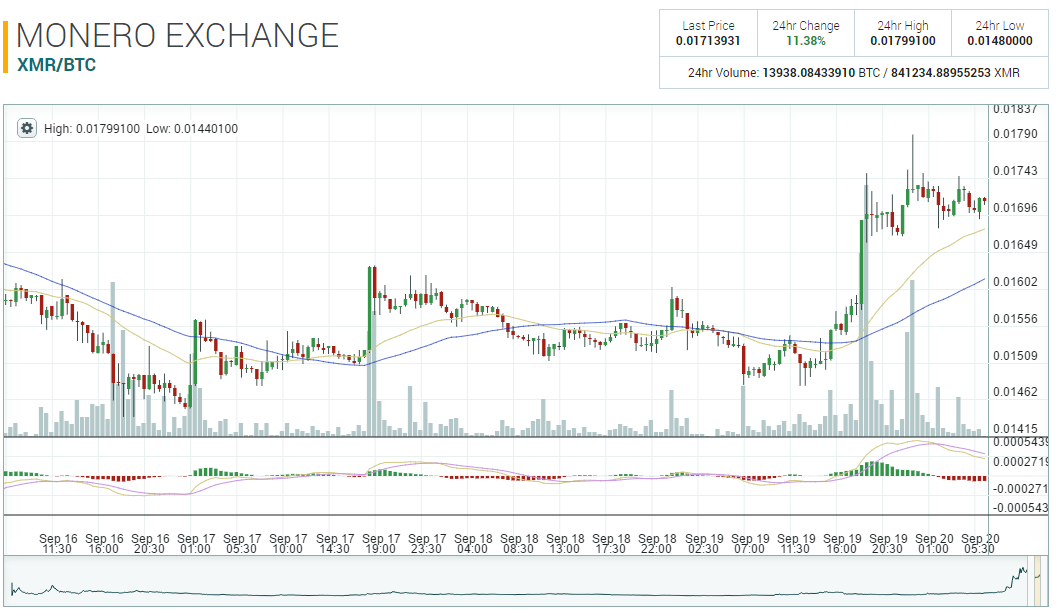Click the Last Price stat box
The image size is (1056, 612).
pyautogui.click(x=708, y=33)
